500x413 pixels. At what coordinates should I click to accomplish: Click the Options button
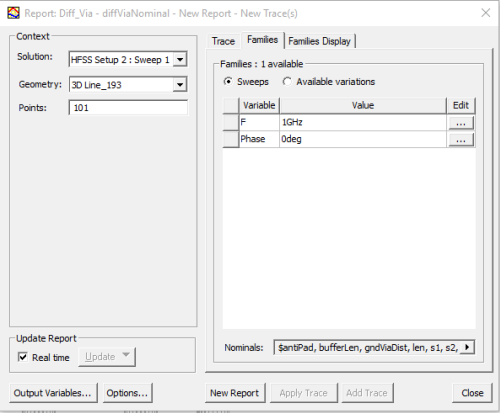[127, 393]
